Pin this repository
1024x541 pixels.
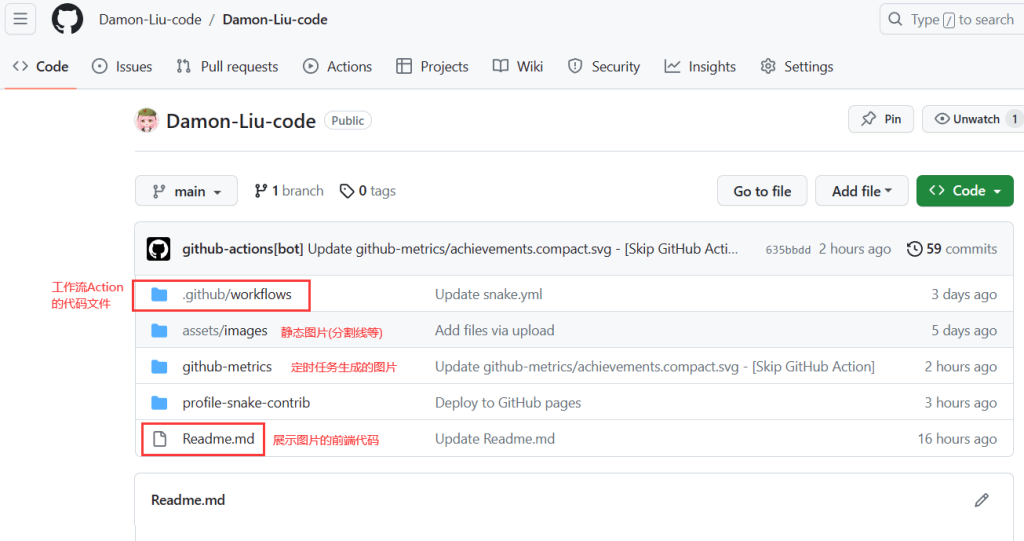click(881, 119)
